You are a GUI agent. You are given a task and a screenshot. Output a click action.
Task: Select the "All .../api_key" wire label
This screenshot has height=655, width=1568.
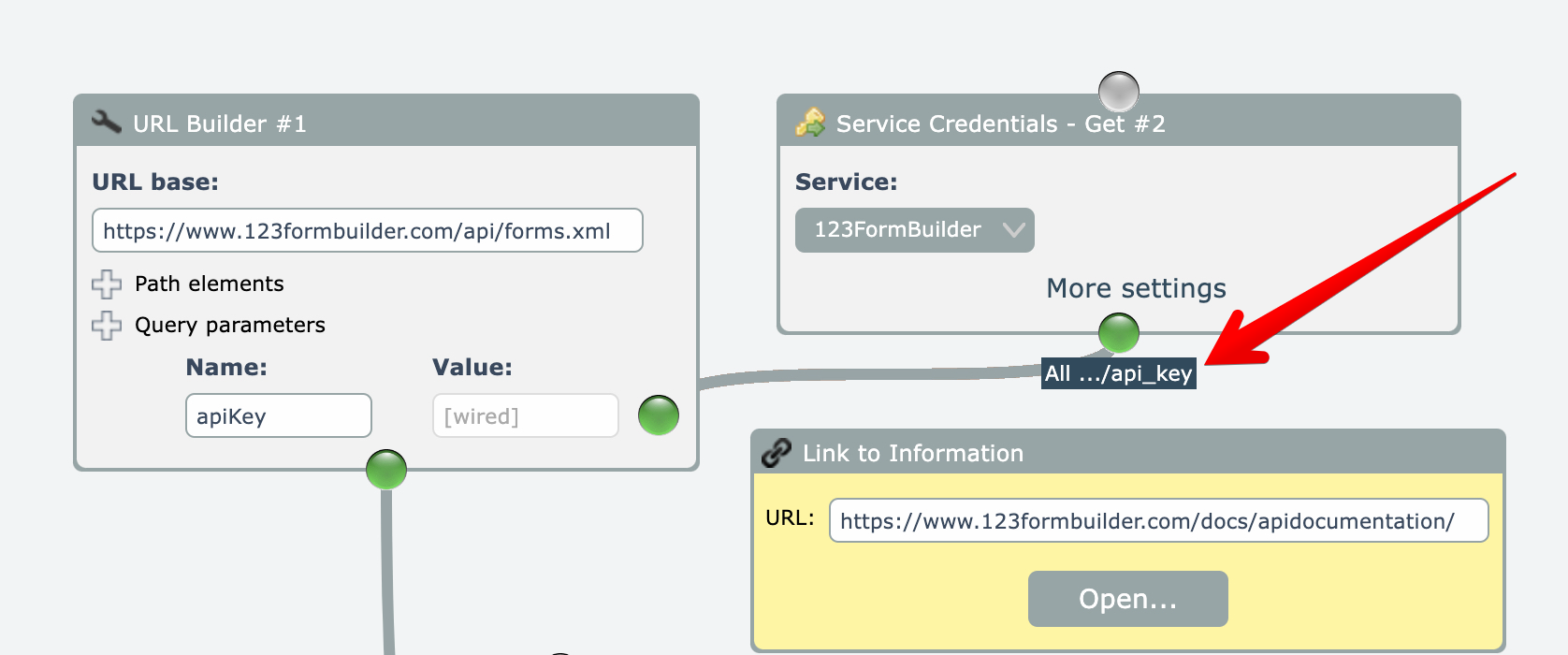[1118, 374]
